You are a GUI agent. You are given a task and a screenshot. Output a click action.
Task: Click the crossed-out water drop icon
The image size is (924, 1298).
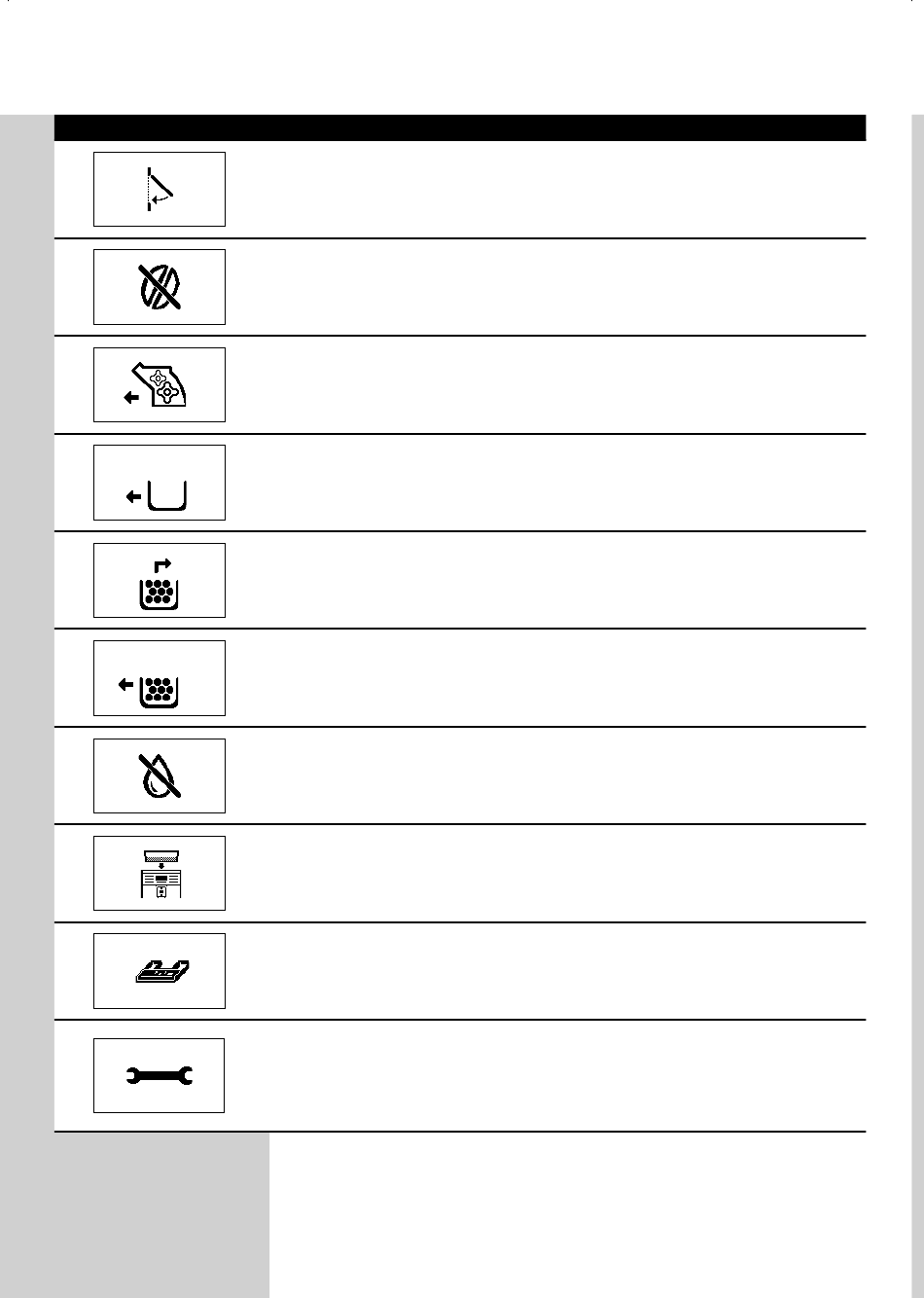pos(159,775)
